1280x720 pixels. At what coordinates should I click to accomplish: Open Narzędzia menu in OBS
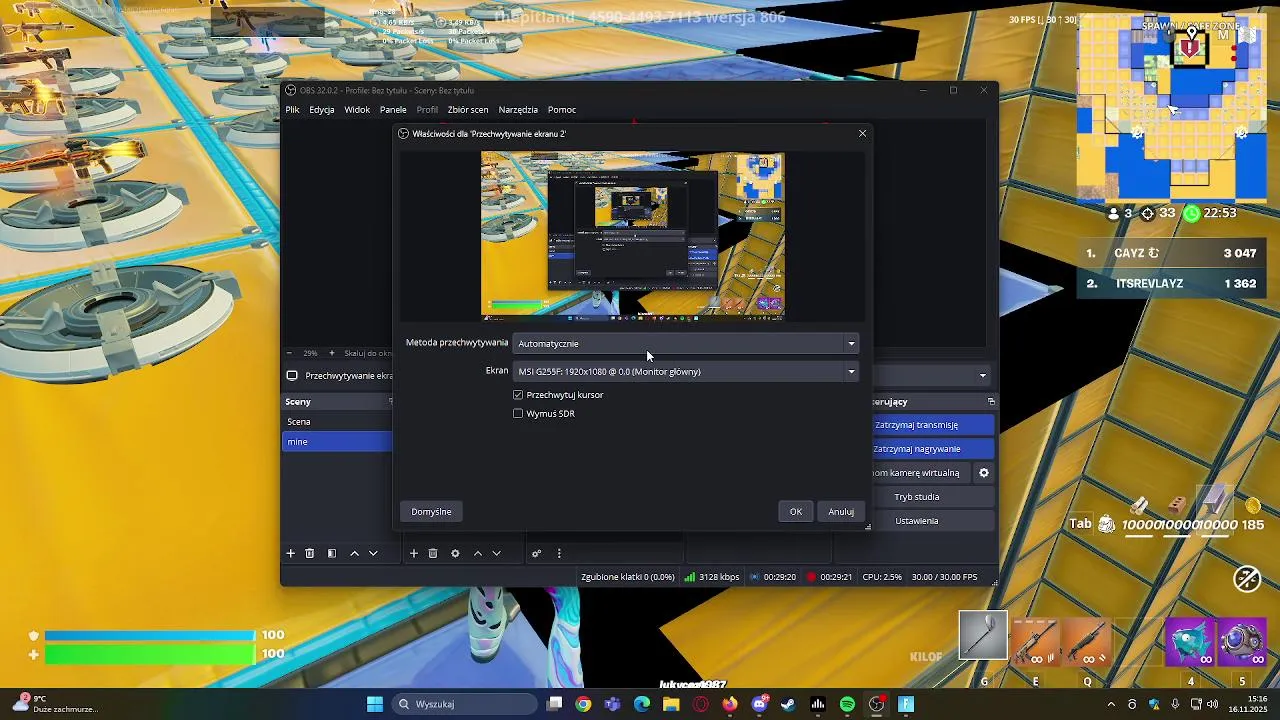518,110
